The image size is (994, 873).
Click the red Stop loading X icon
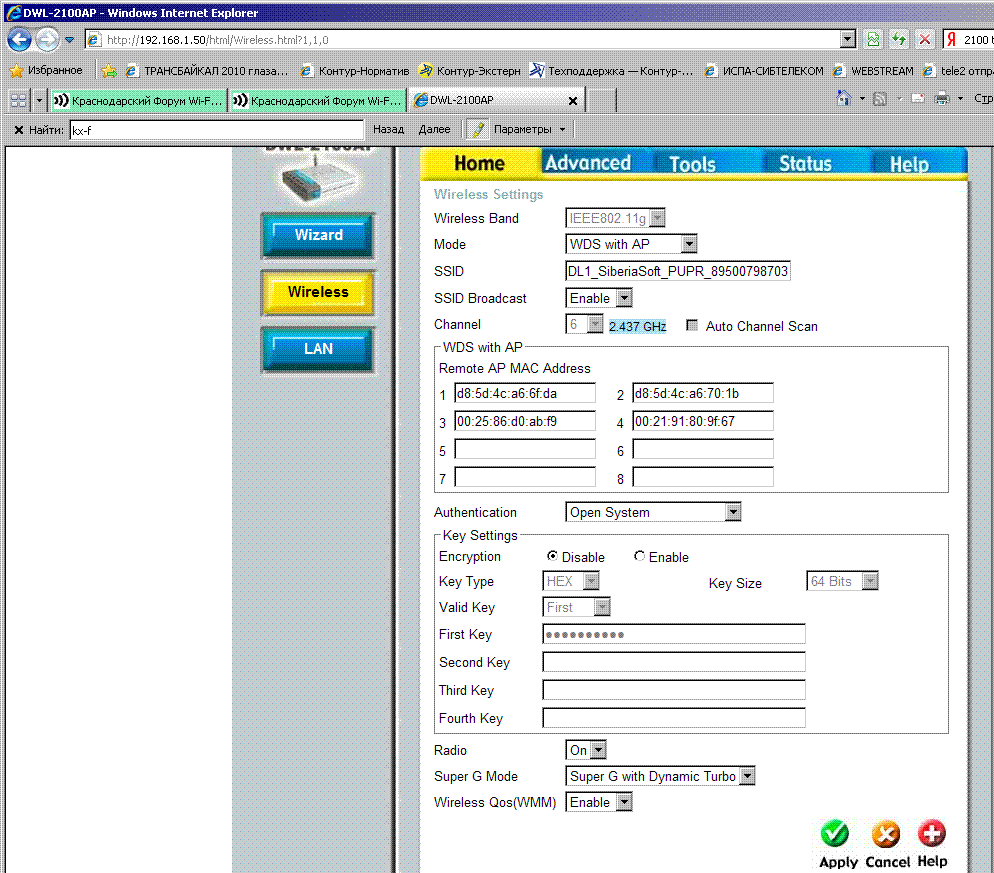pyautogui.click(x=925, y=39)
